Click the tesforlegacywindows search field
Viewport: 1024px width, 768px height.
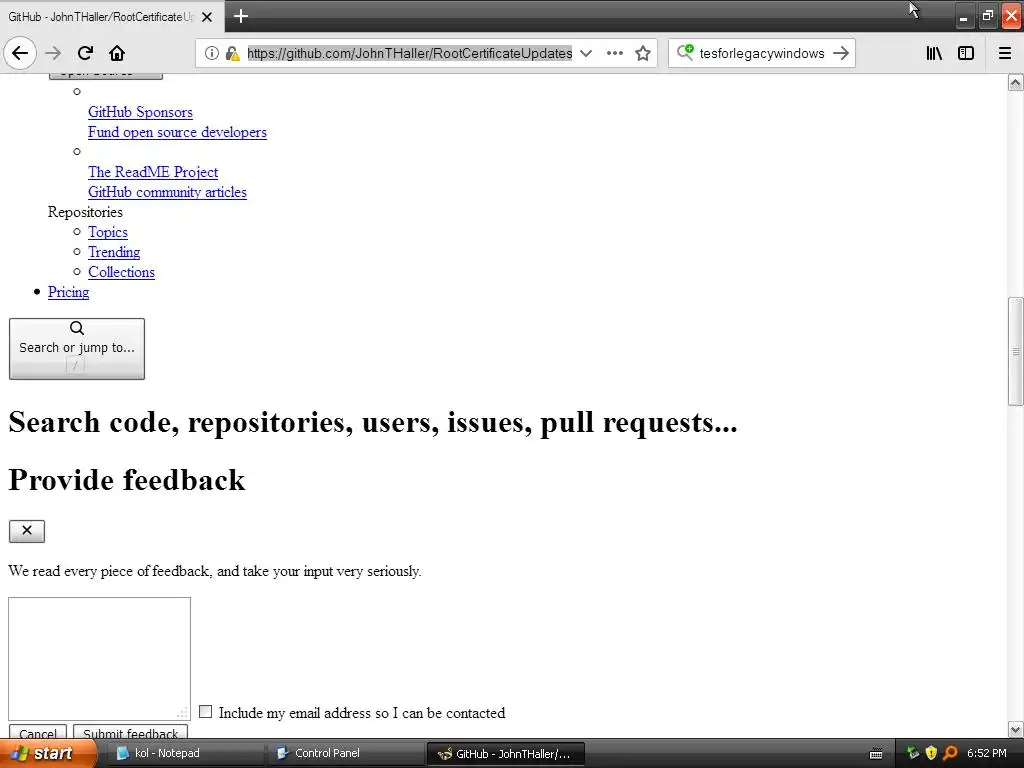click(761, 53)
